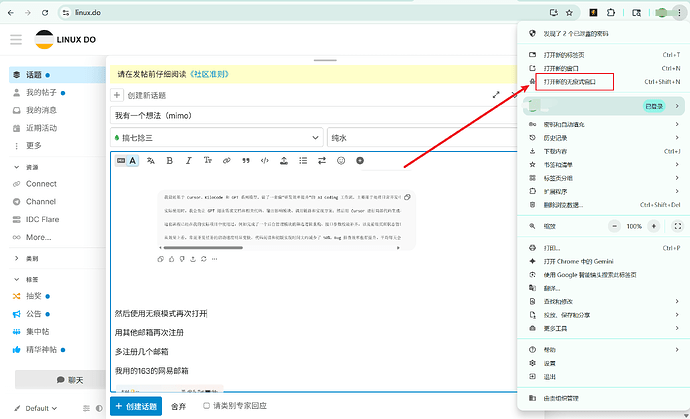The height and width of the screenshot is (419, 690).
Task: Expand the 类别 sidebar section
Action: click(26, 258)
